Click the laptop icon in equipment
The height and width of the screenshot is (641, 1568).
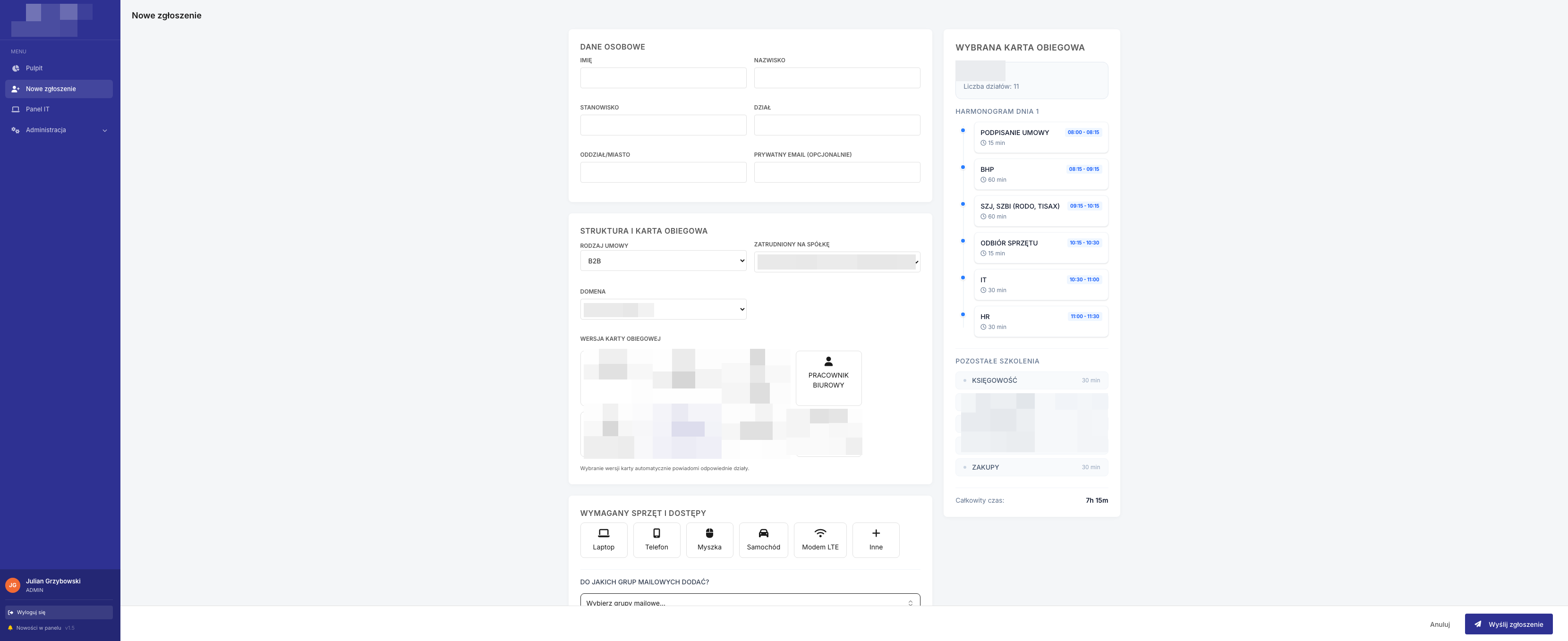(603, 533)
